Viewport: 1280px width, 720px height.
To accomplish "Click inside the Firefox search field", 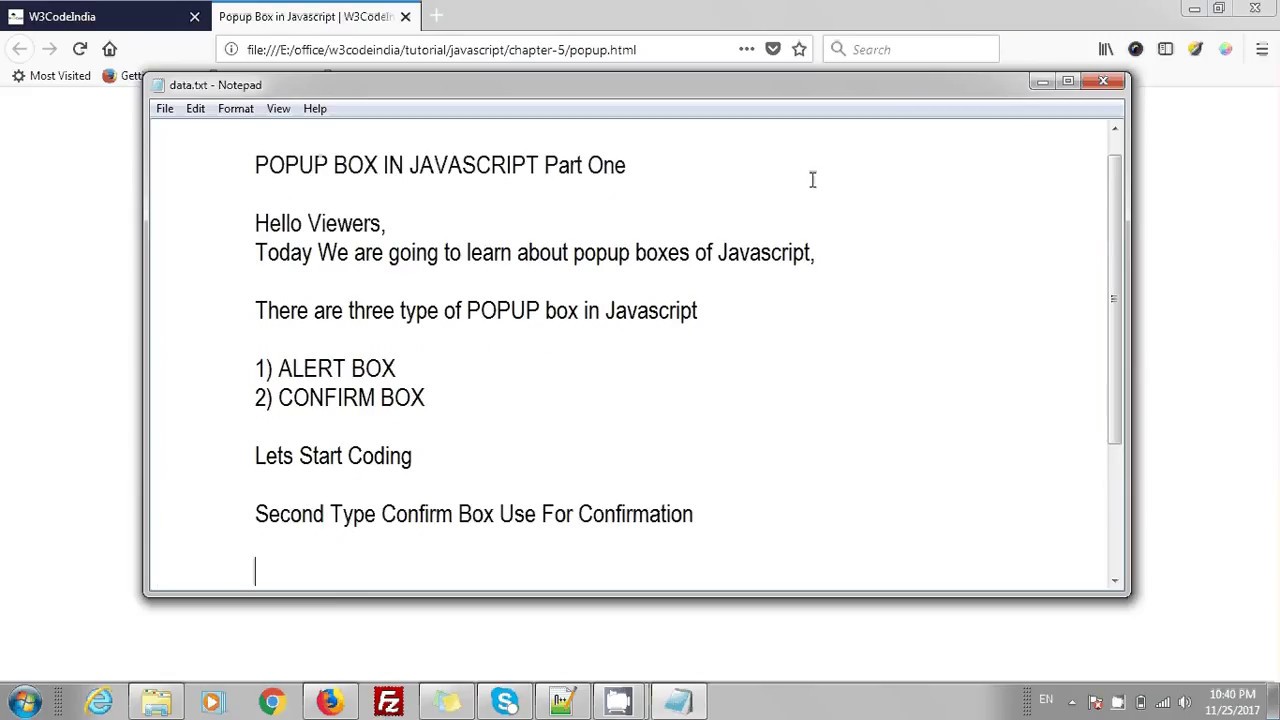I will tap(910, 49).
